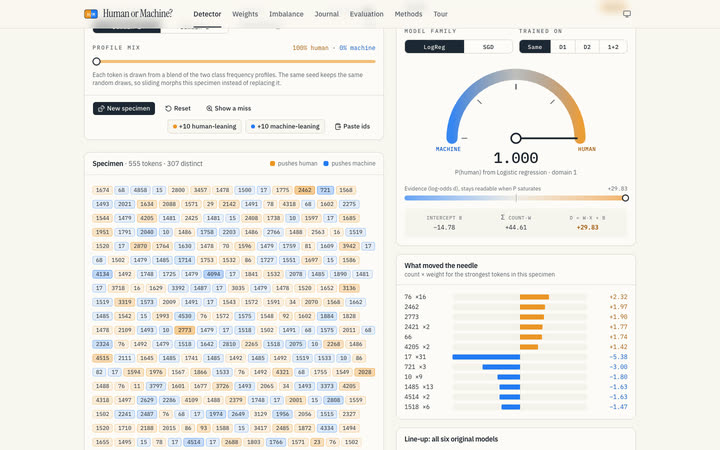Click the '17 ×31' row in needle list
This screenshot has width=720, height=450.
coord(516,357)
